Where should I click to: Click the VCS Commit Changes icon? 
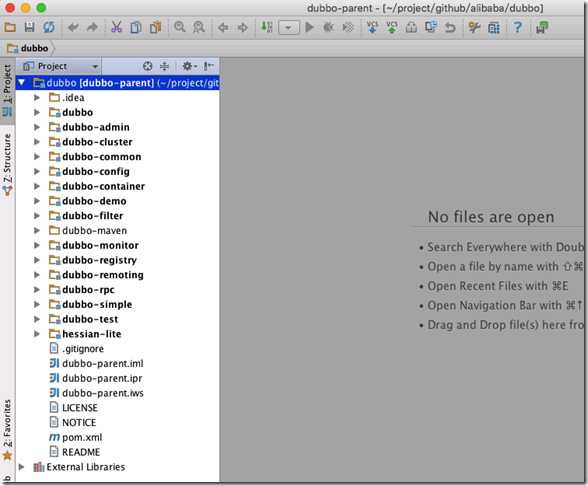point(392,27)
